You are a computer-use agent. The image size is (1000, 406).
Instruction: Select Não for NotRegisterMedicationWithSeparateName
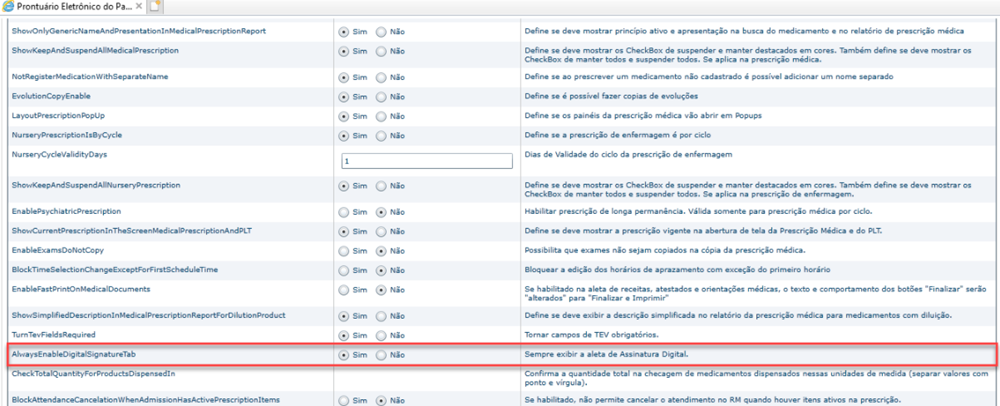[x=381, y=78]
